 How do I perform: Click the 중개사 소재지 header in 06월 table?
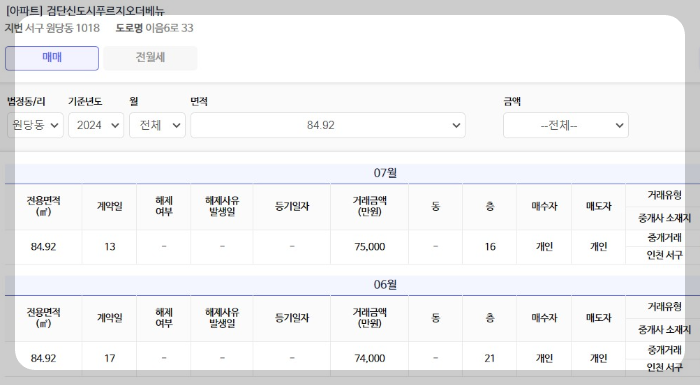664,330
